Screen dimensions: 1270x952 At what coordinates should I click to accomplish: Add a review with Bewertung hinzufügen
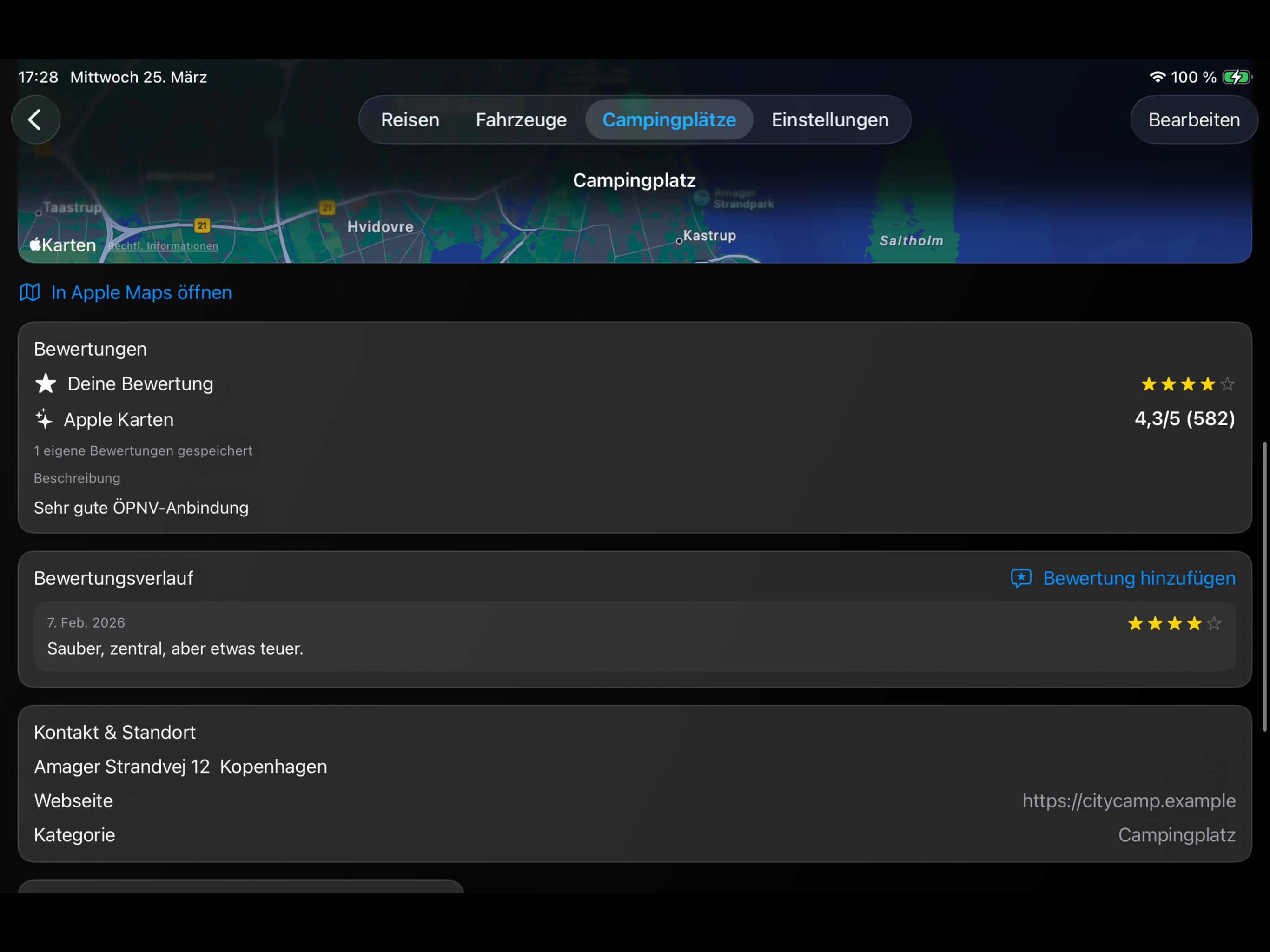(x=1138, y=578)
